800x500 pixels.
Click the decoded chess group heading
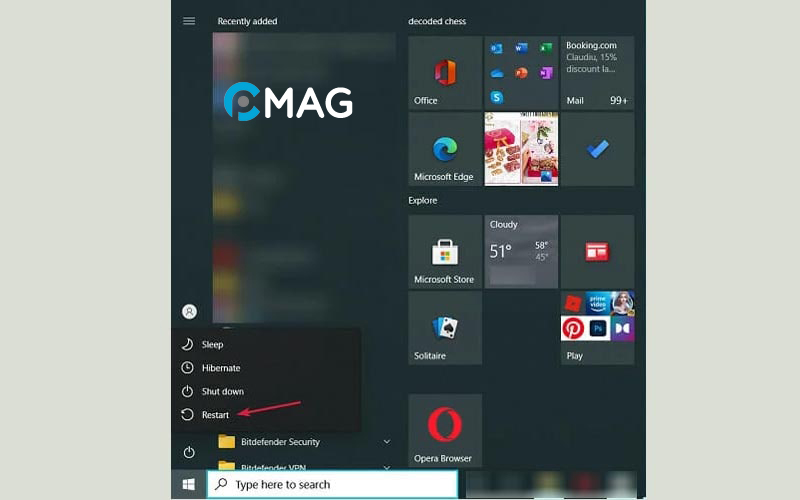pyautogui.click(x=437, y=21)
